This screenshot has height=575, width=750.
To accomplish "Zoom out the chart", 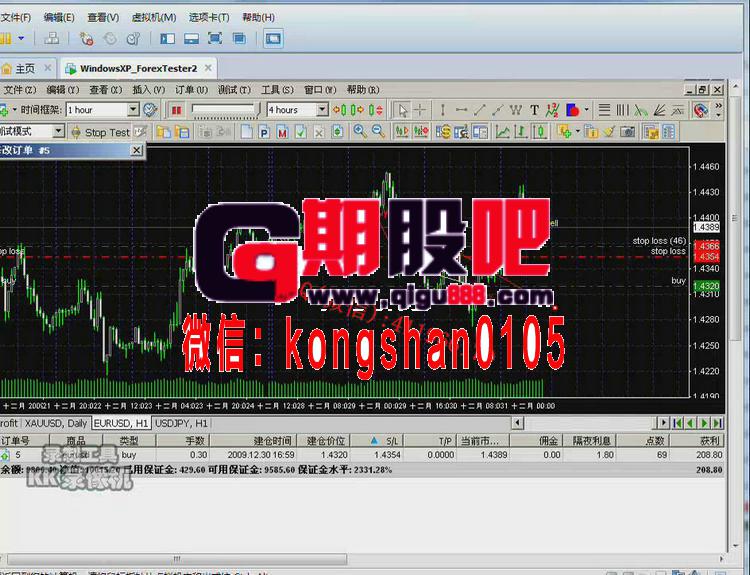I will (x=378, y=131).
